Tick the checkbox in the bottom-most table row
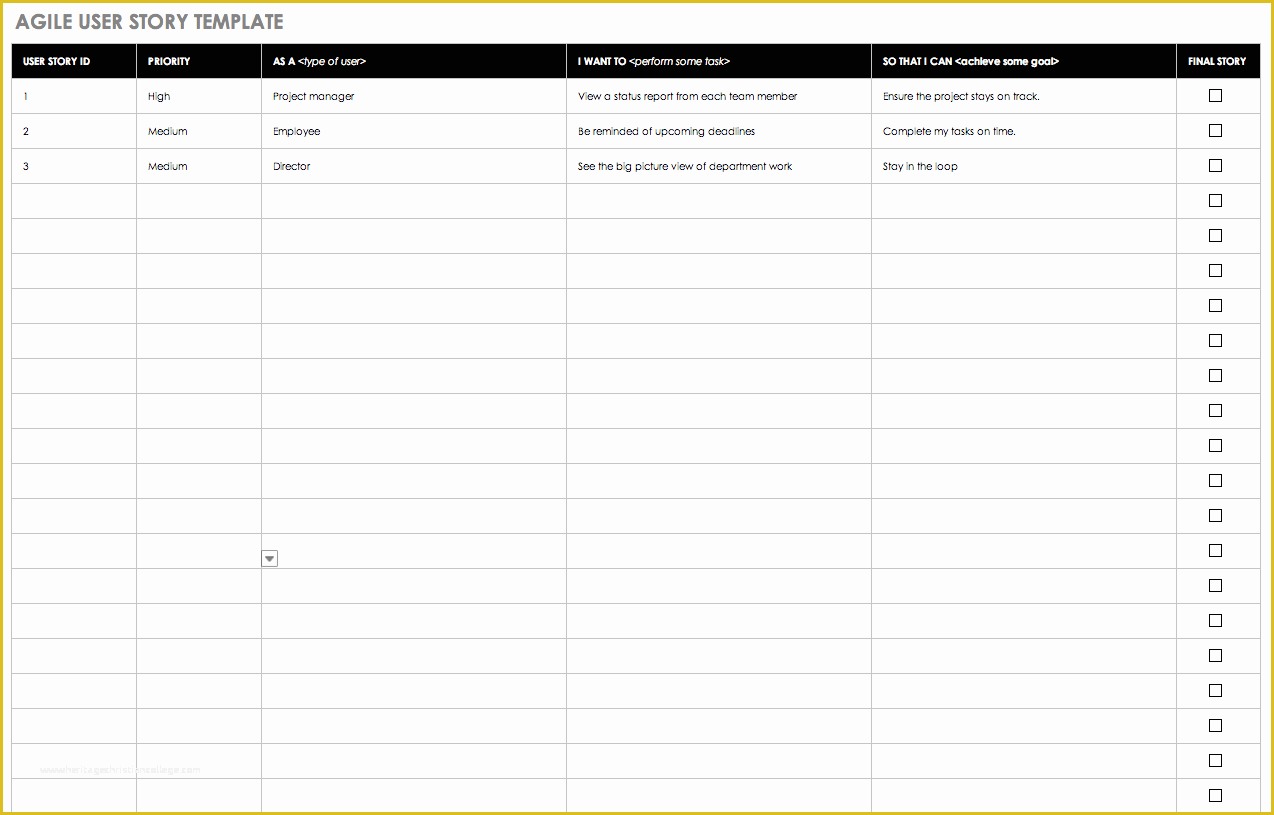 click(1215, 796)
